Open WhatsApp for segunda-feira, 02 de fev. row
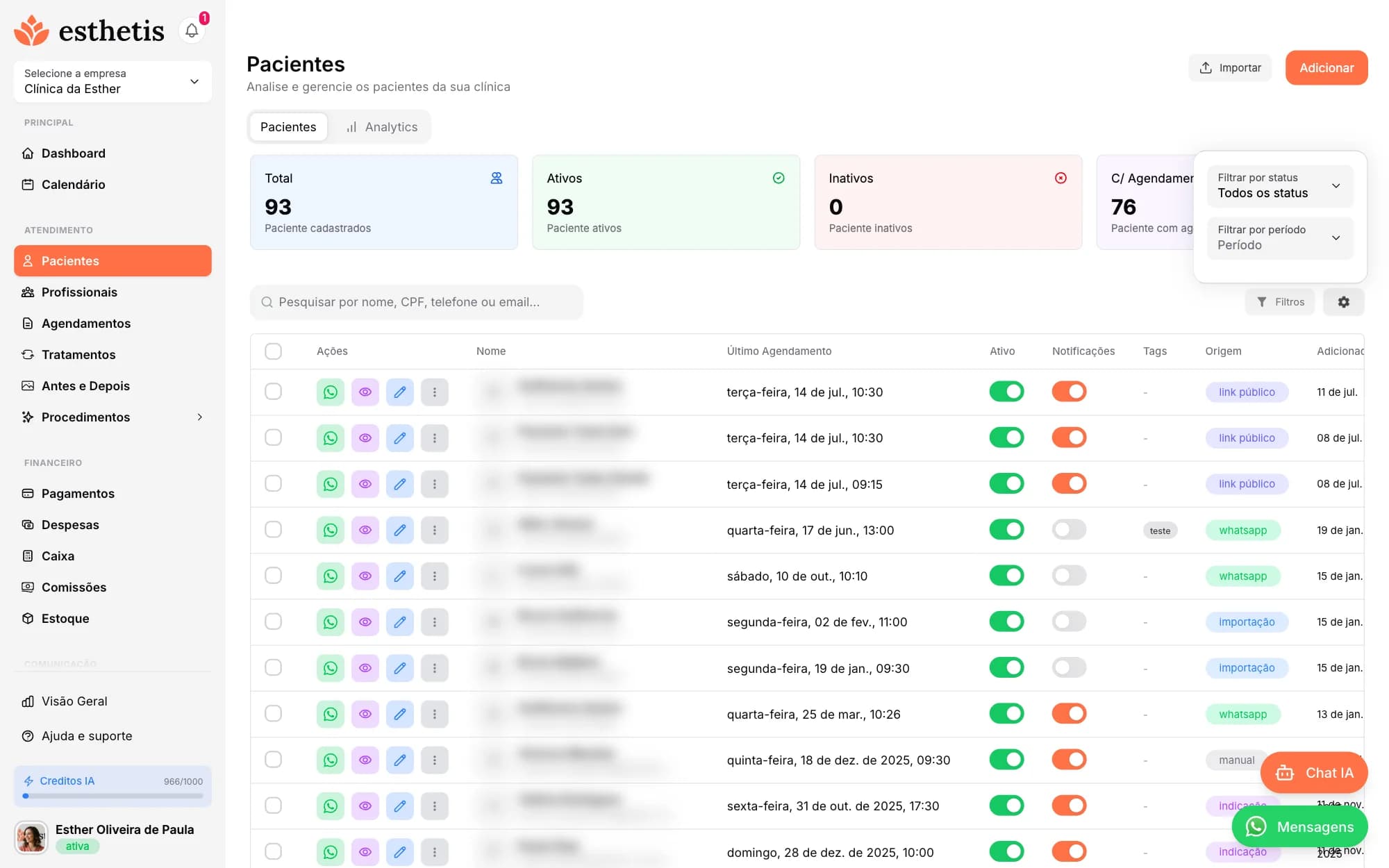 331,622
